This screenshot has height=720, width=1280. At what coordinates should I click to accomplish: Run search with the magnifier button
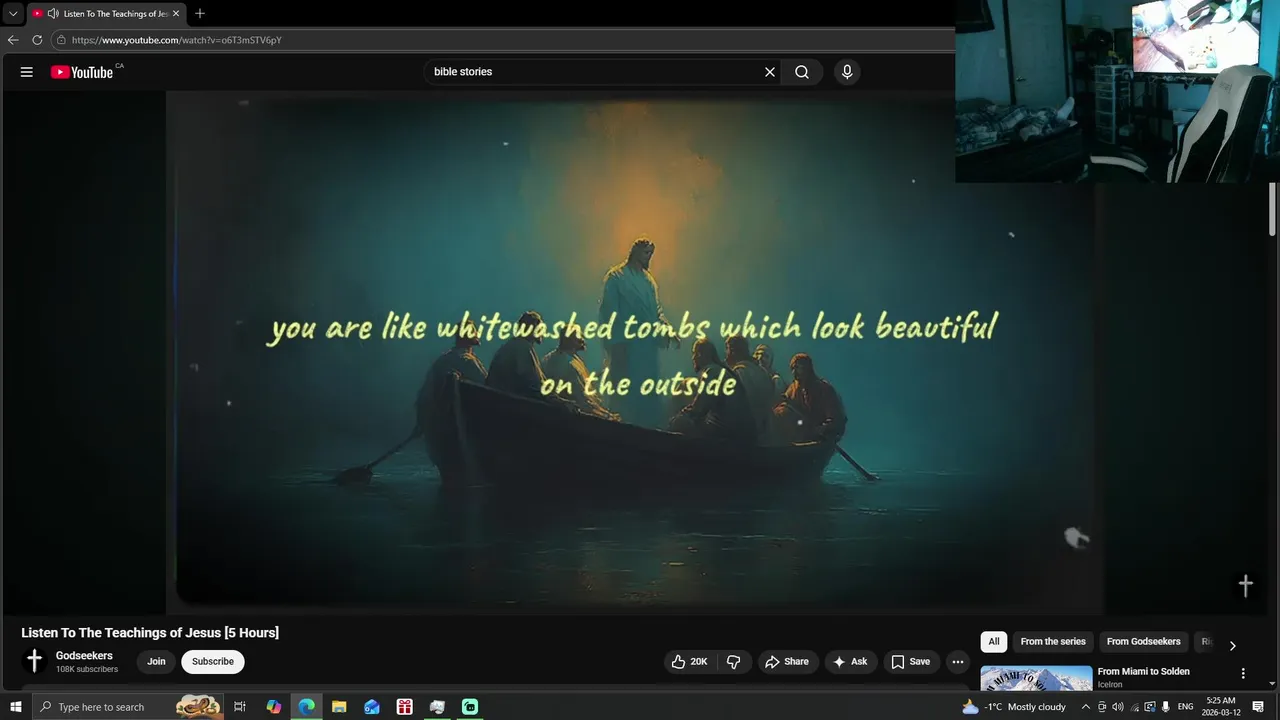[802, 72]
